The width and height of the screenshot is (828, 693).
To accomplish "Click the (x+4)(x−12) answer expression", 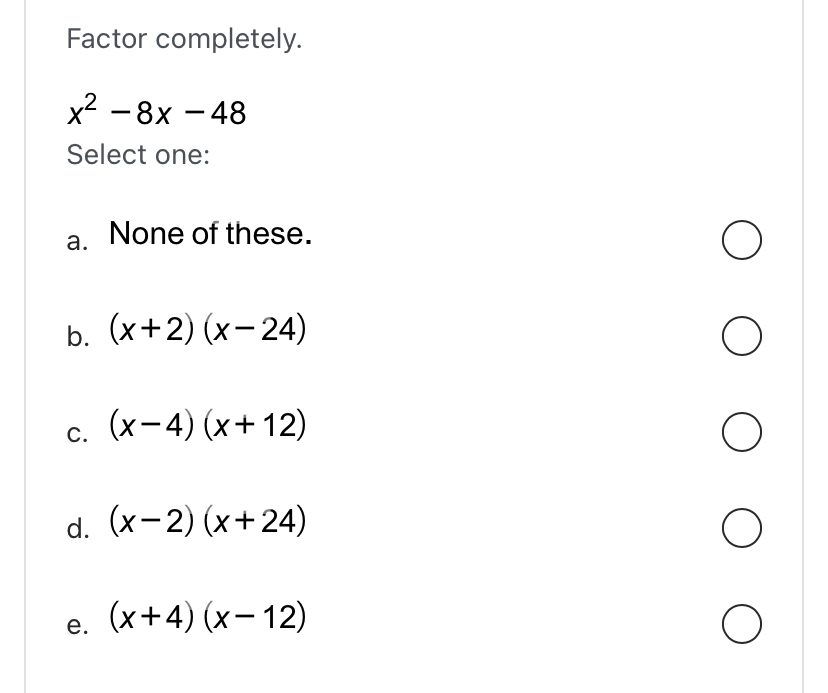I will pos(208,618).
